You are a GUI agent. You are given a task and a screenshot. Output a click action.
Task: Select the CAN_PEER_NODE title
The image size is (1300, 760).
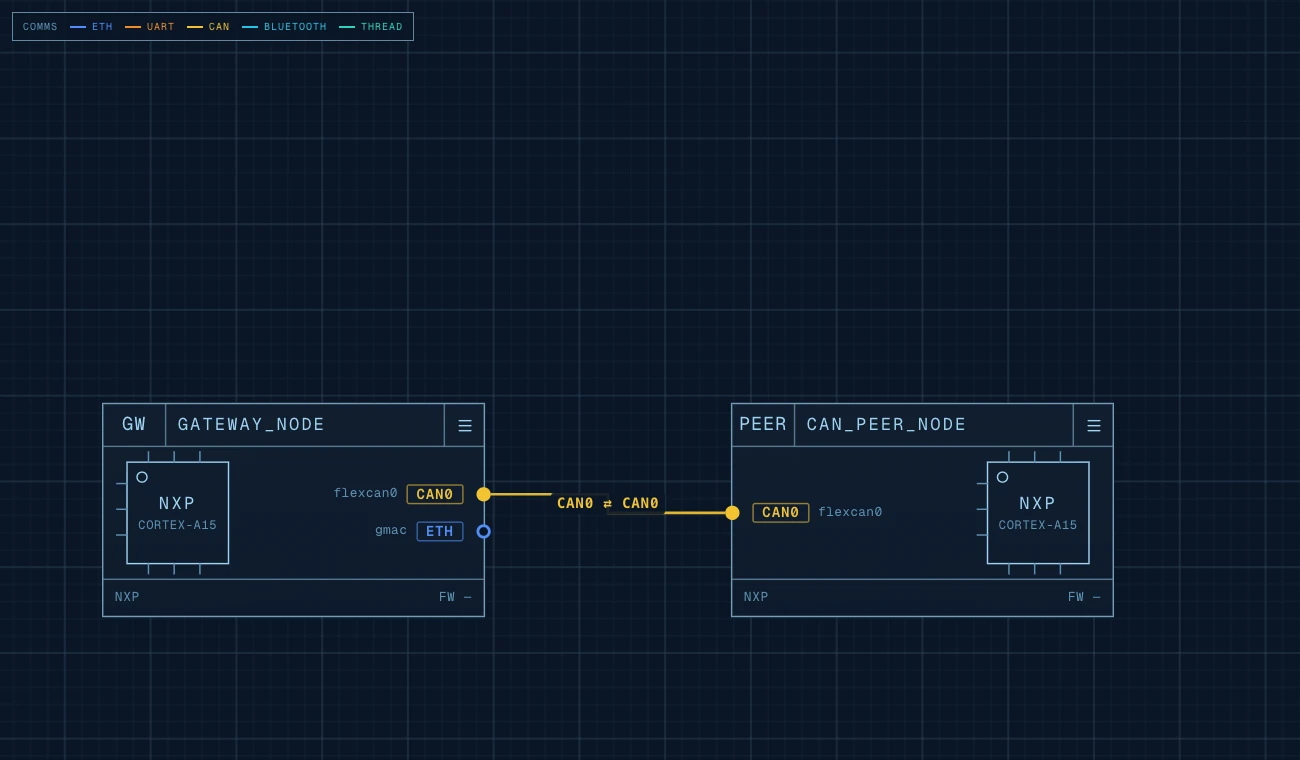pyautogui.click(x=886, y=425)
